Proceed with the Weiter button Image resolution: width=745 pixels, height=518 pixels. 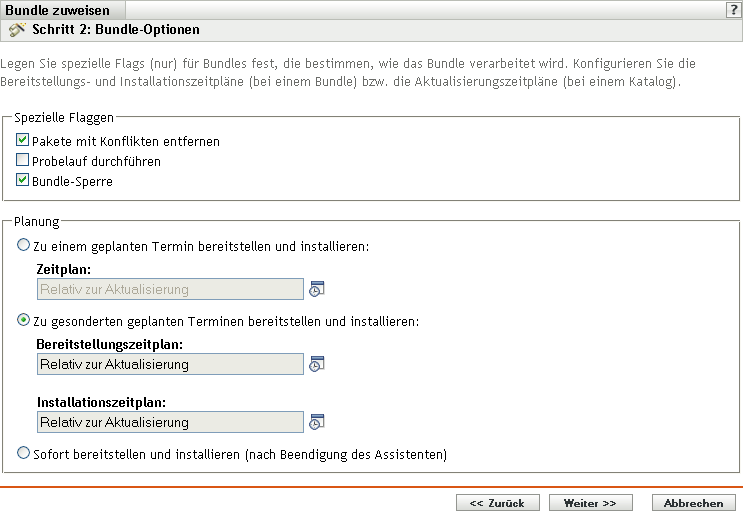(x=589, y=502)
